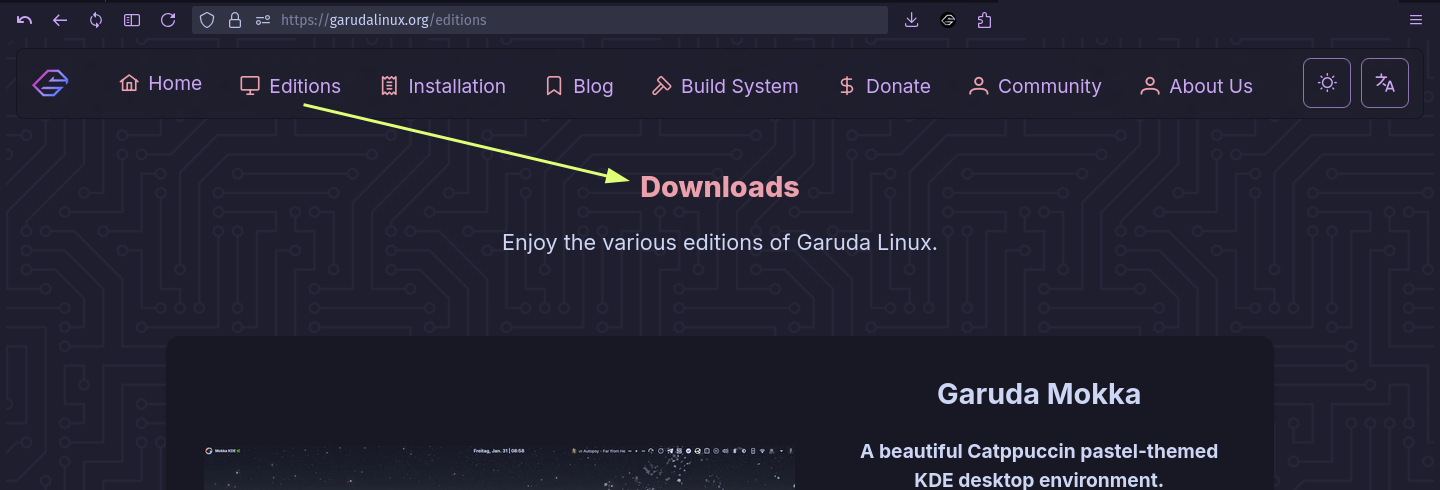This screenshot has height=490, width=1440.
Task: Go back with the browser back arrow
Action: [60, 20]
